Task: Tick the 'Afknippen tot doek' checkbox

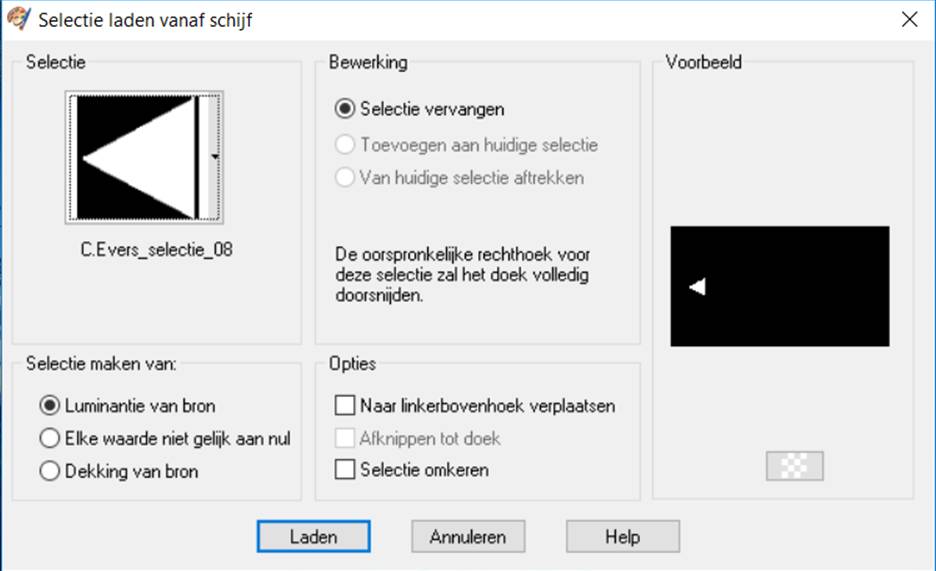Action: click(x=345, y=438)
